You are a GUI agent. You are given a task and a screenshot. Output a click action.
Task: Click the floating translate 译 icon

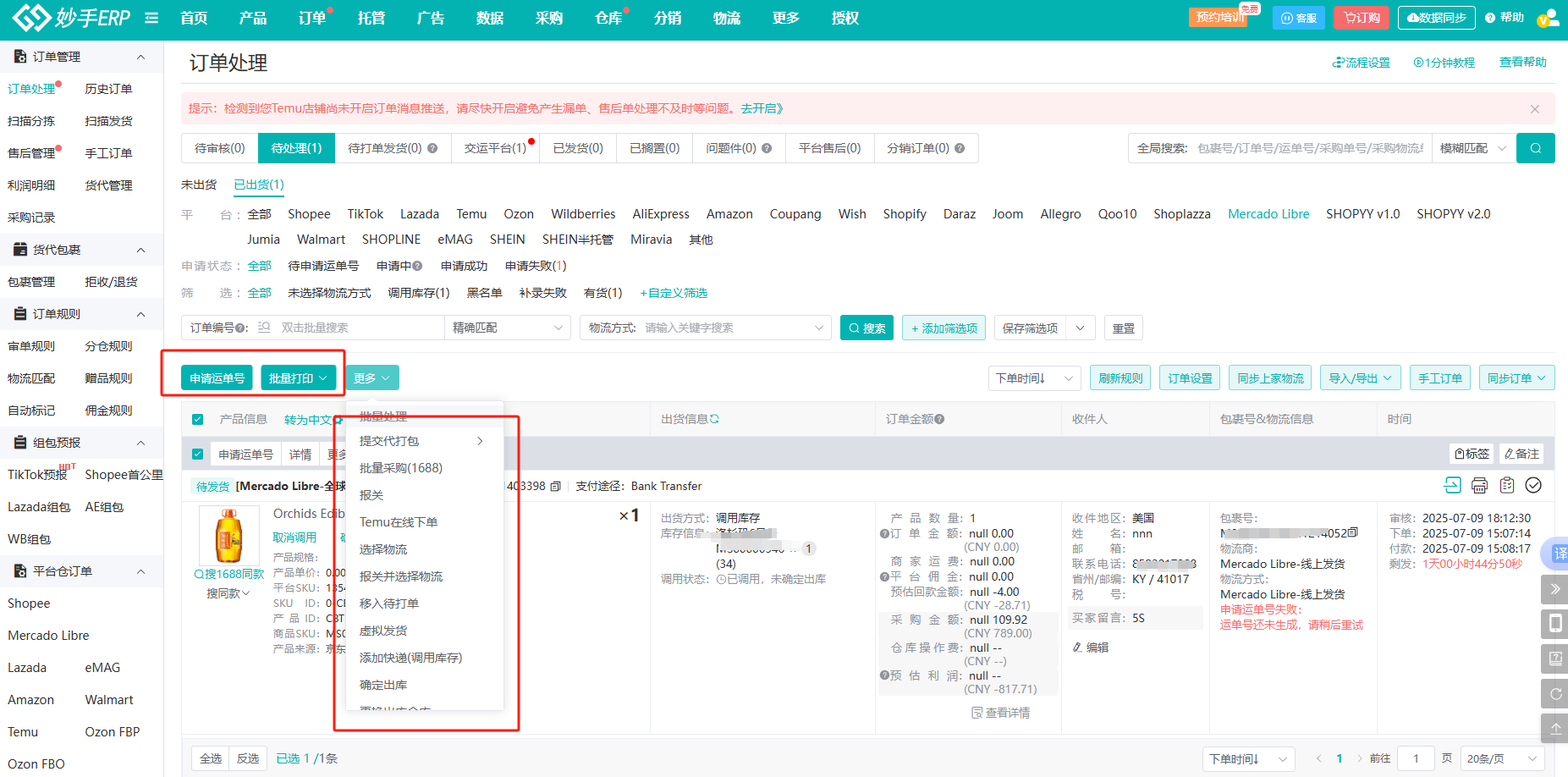1557,554
